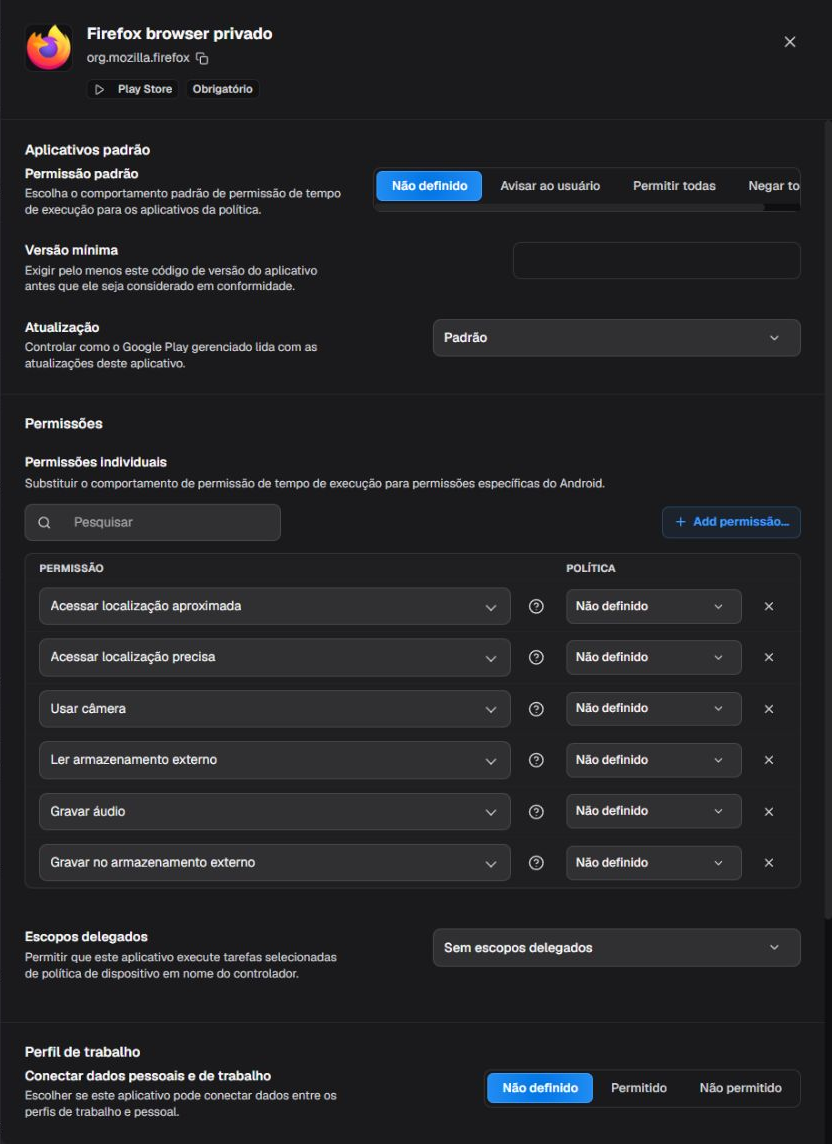Viewport: 832px width, 1144px height.
Task: Show help for Ler armazenamento externo
Action: (x=536, y=760)
